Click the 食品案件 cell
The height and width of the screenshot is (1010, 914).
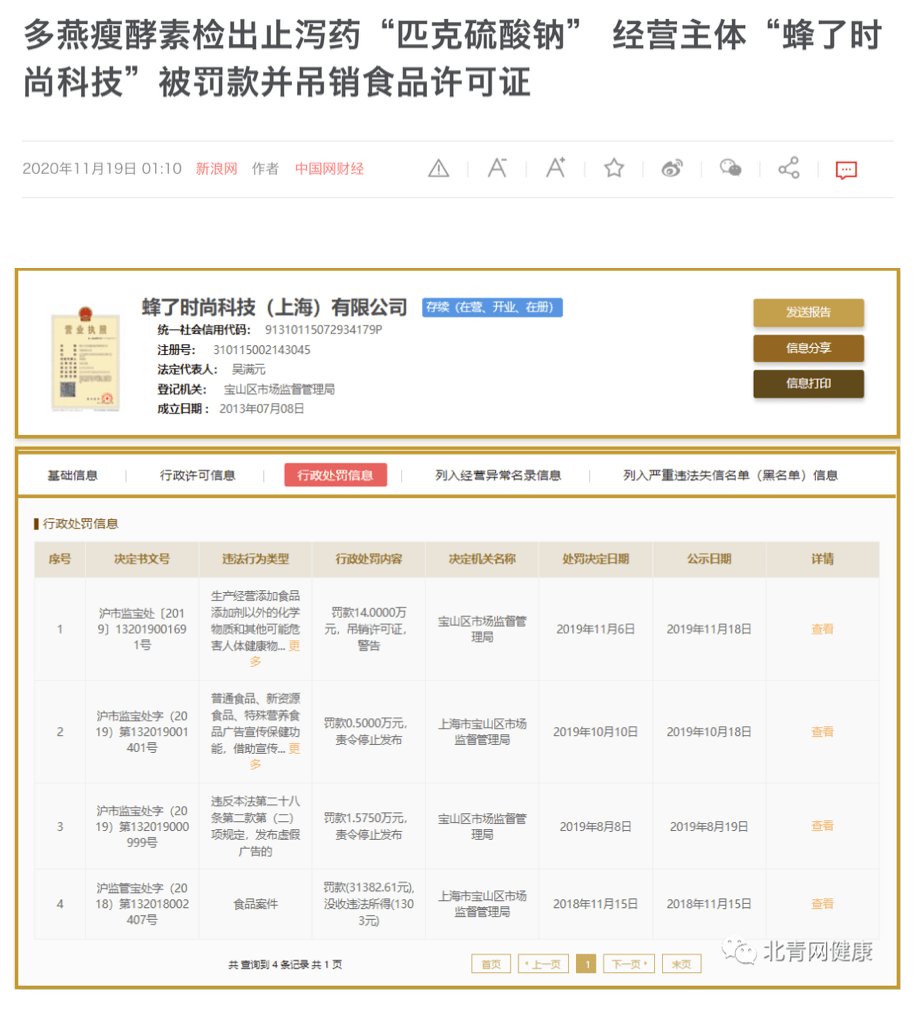click(x=256, y=904)
